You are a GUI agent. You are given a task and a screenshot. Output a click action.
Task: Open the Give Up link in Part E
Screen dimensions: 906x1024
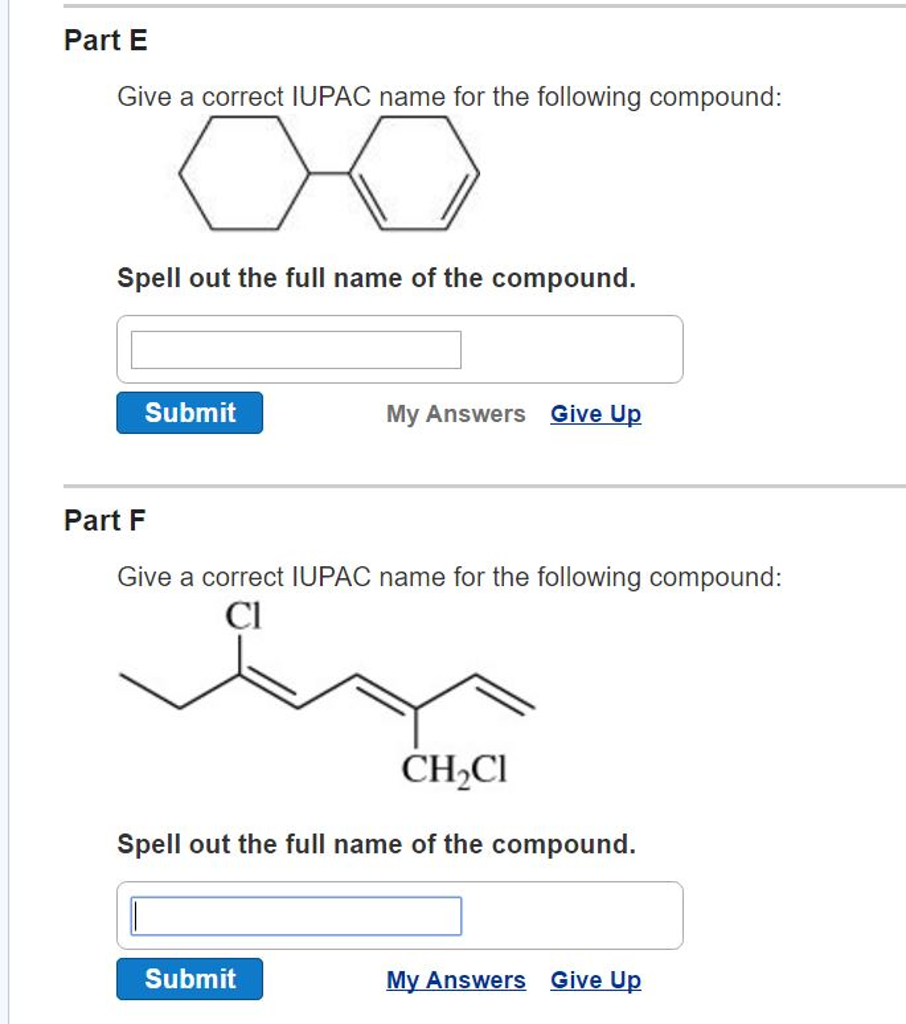point(595,414)
